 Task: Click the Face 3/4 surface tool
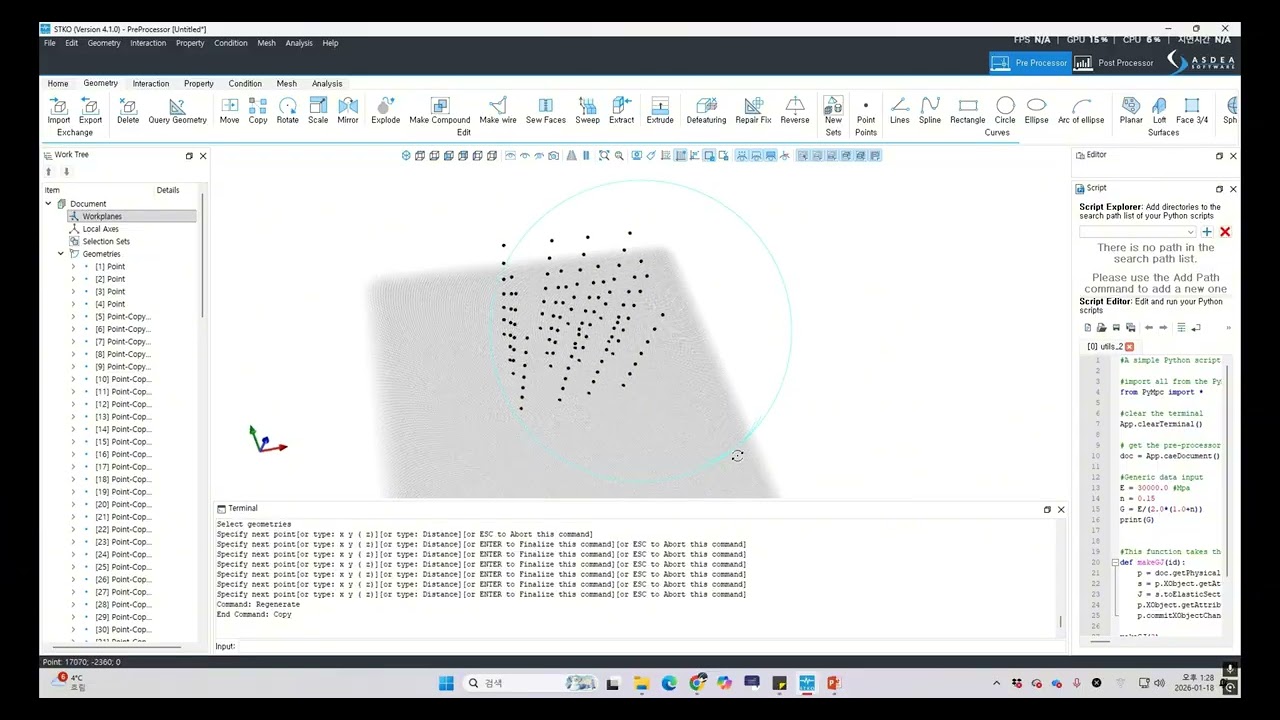click(x=1192, y=110)
